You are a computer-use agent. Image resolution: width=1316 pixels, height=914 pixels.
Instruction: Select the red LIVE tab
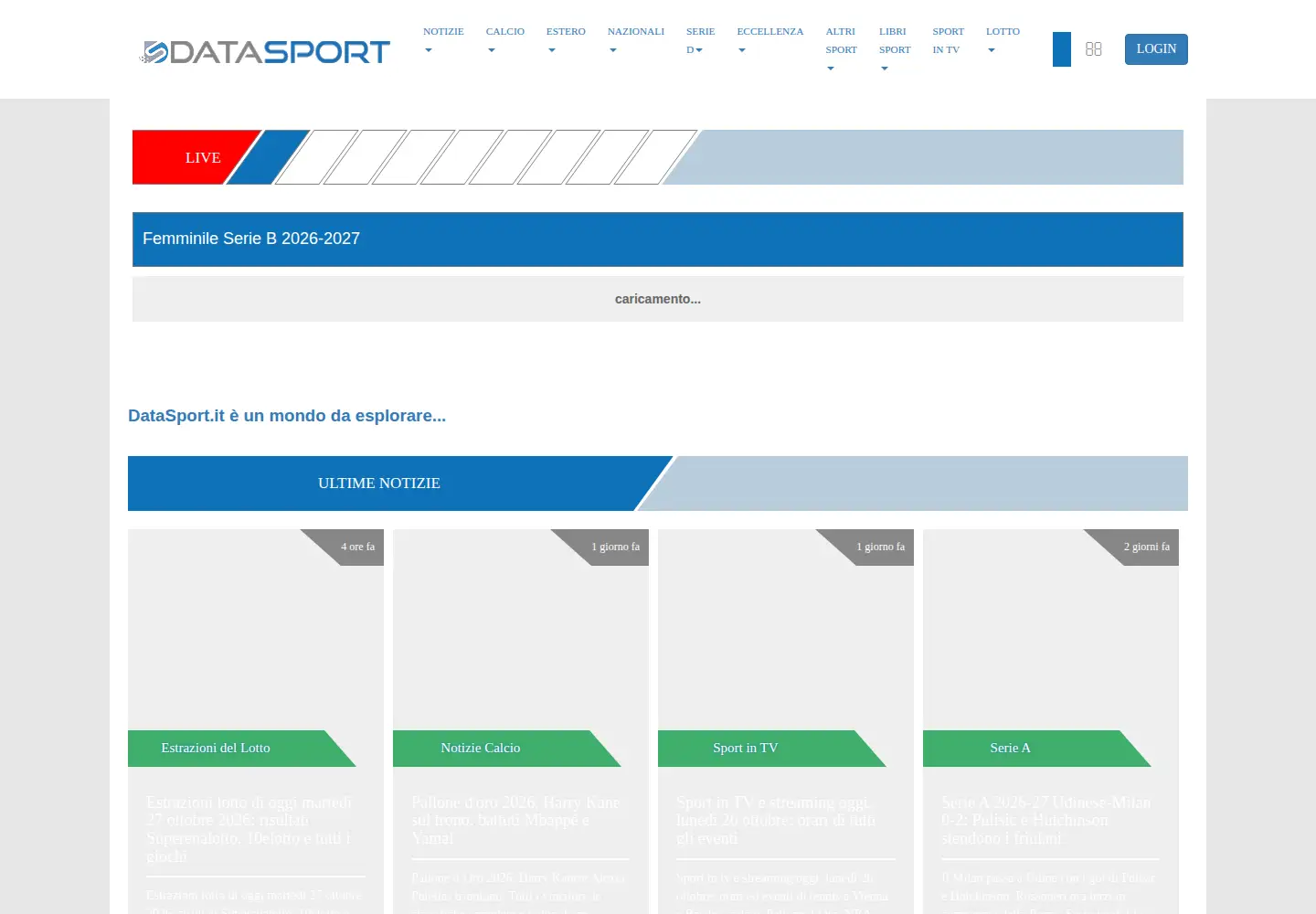click(x=195, y=157)
